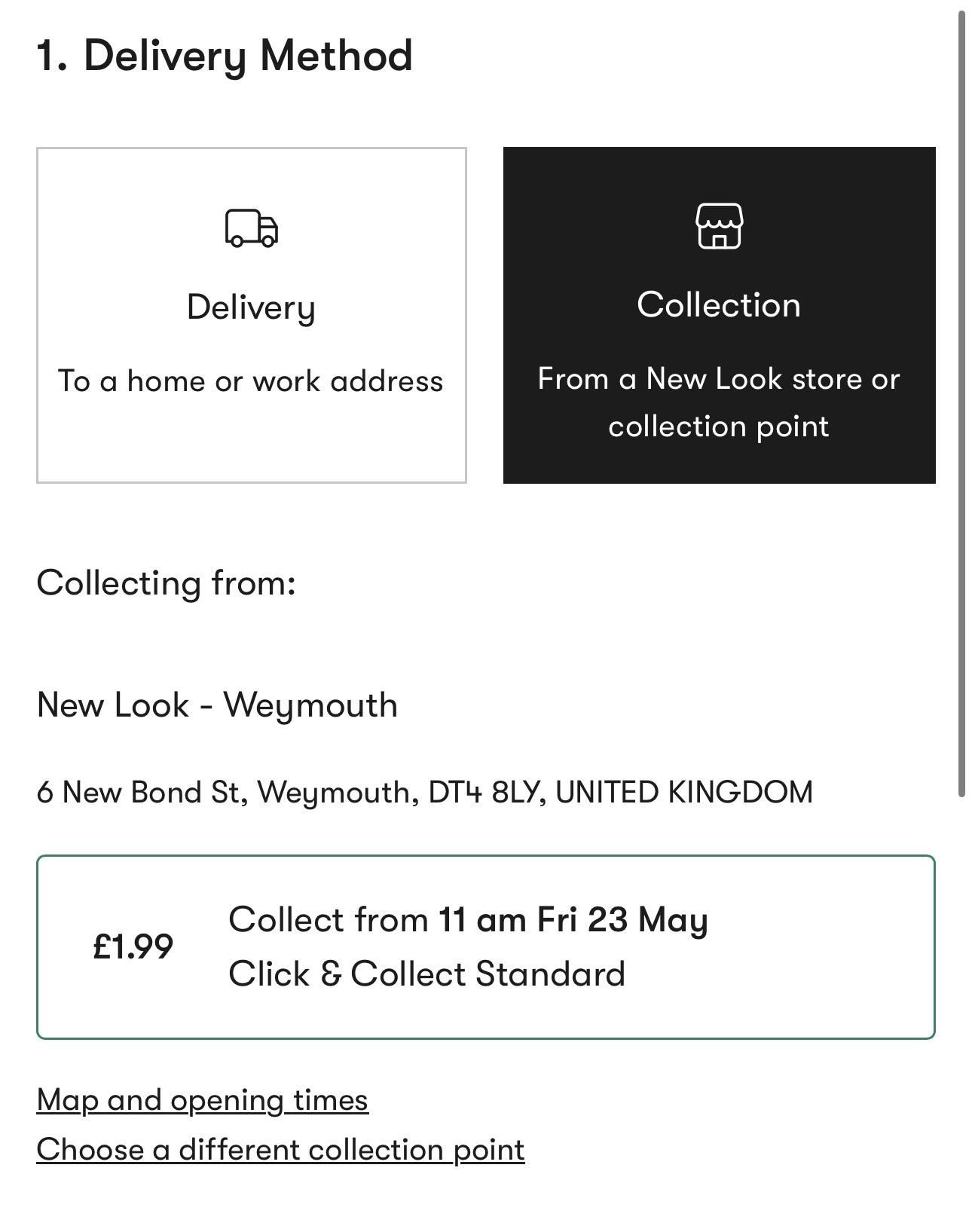Click "From a New Look store" description

[x=719, y=379]
